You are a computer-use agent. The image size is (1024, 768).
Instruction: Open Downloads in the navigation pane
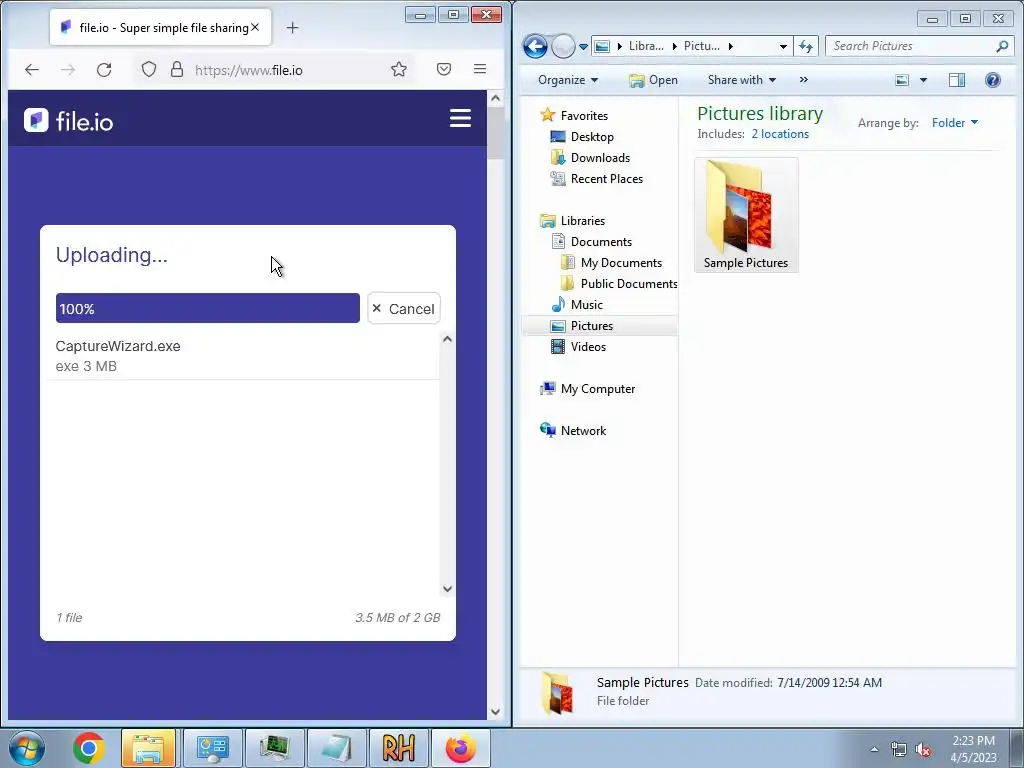[x=590, y=157]
